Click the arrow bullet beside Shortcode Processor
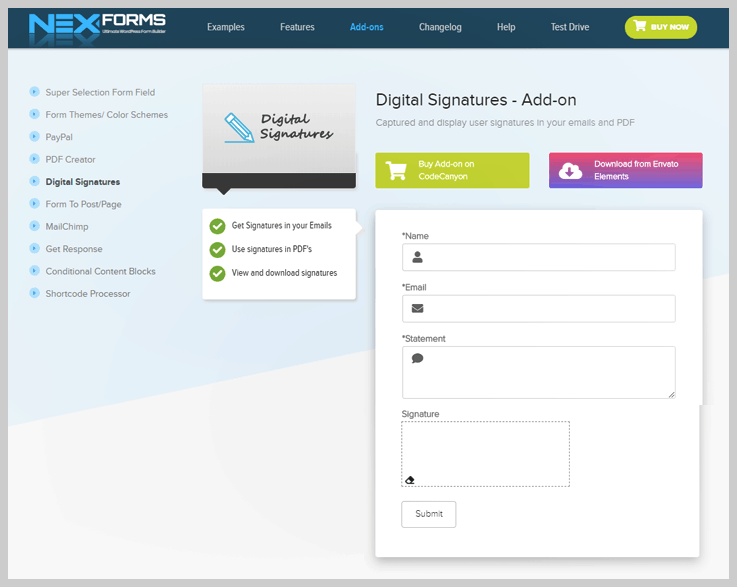This screenshot has width=737, height=587. tap(34, 293)
